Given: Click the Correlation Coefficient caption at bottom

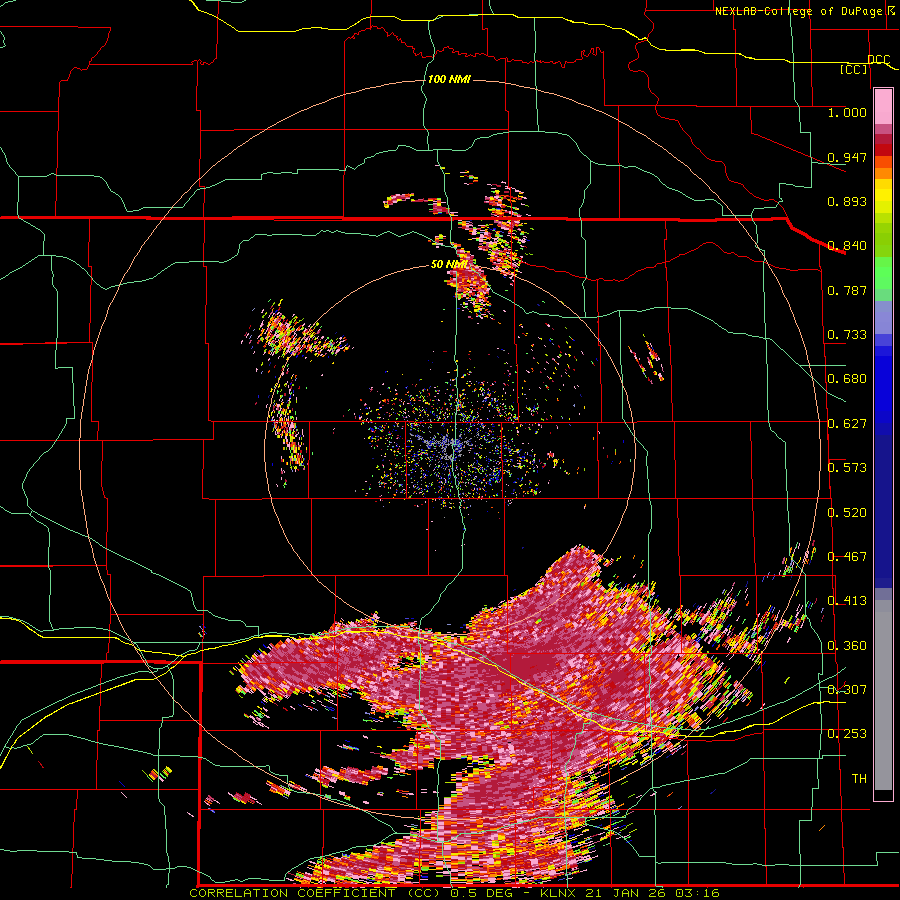Looking at the screenshot, I should [x=454, y=893].
